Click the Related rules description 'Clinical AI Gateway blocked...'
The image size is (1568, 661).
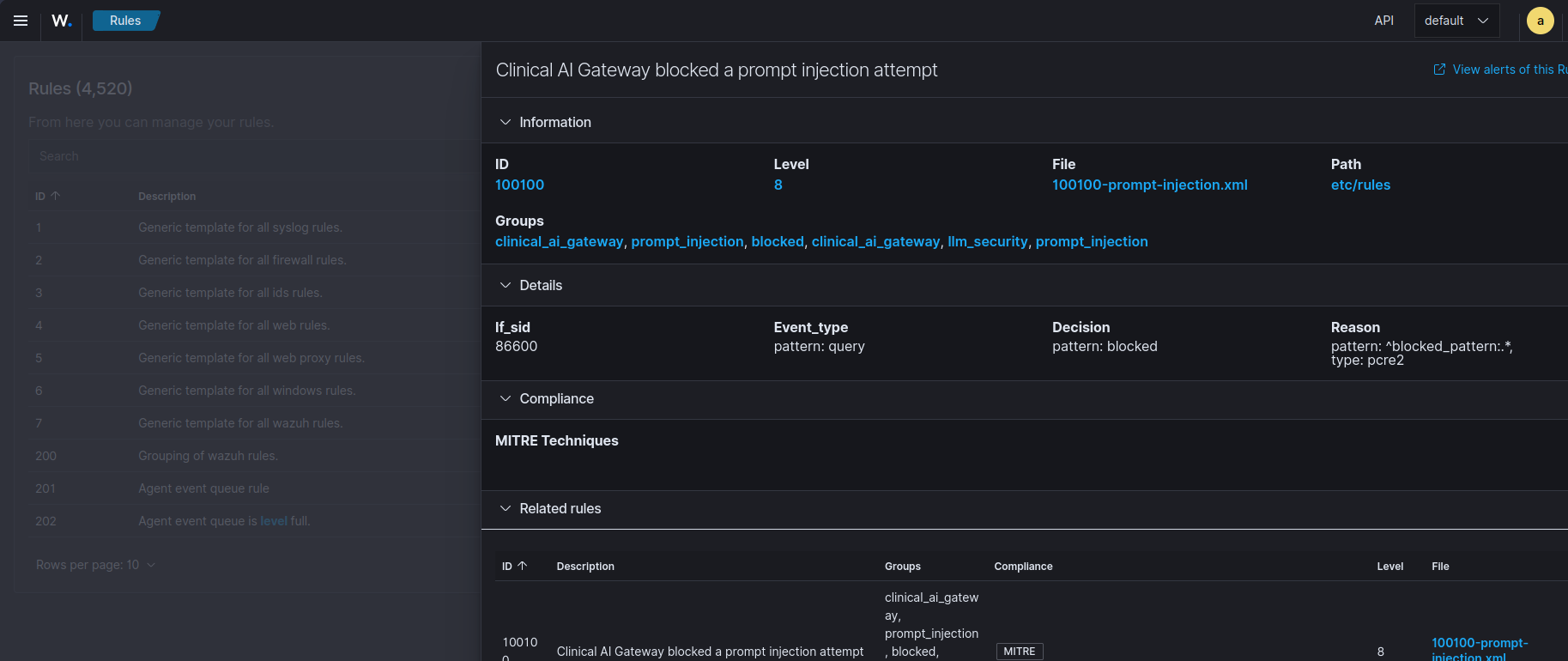point(710,652)
